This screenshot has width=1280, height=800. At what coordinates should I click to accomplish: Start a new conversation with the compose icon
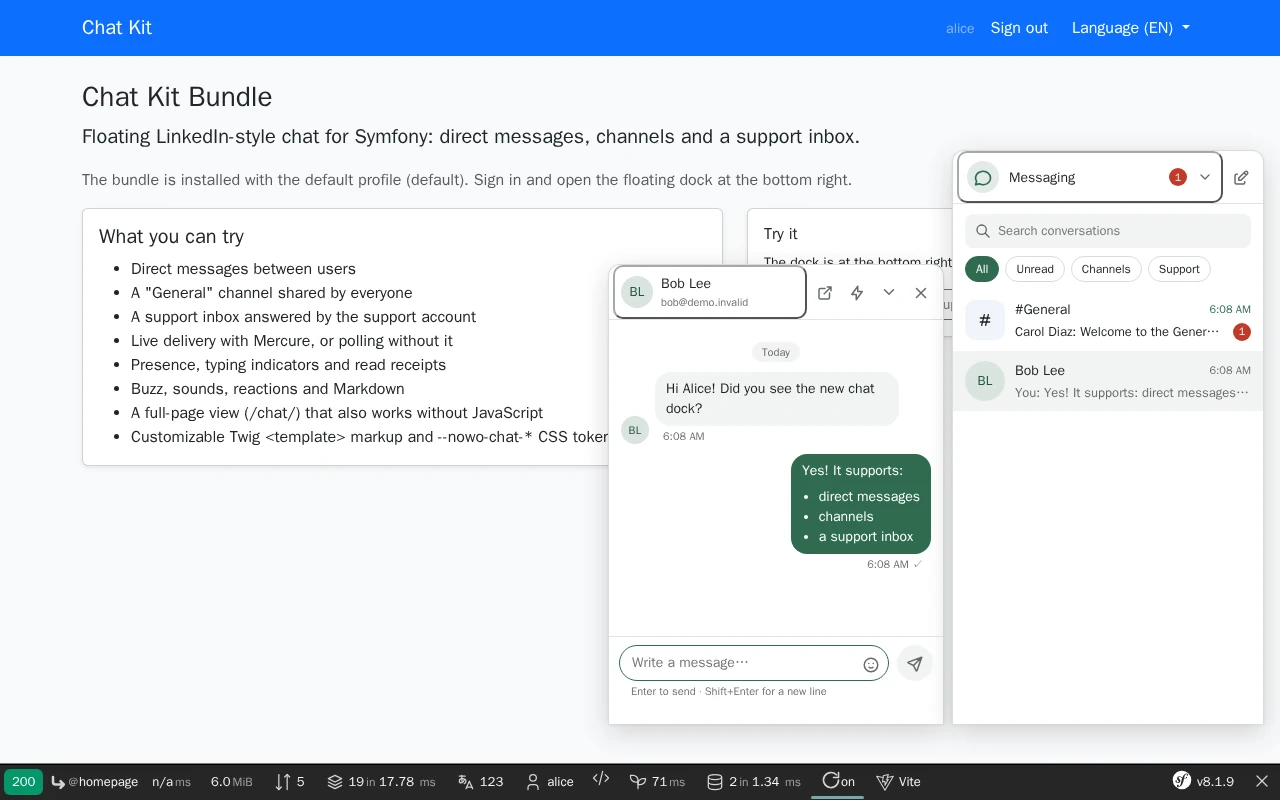[1241, 178]
